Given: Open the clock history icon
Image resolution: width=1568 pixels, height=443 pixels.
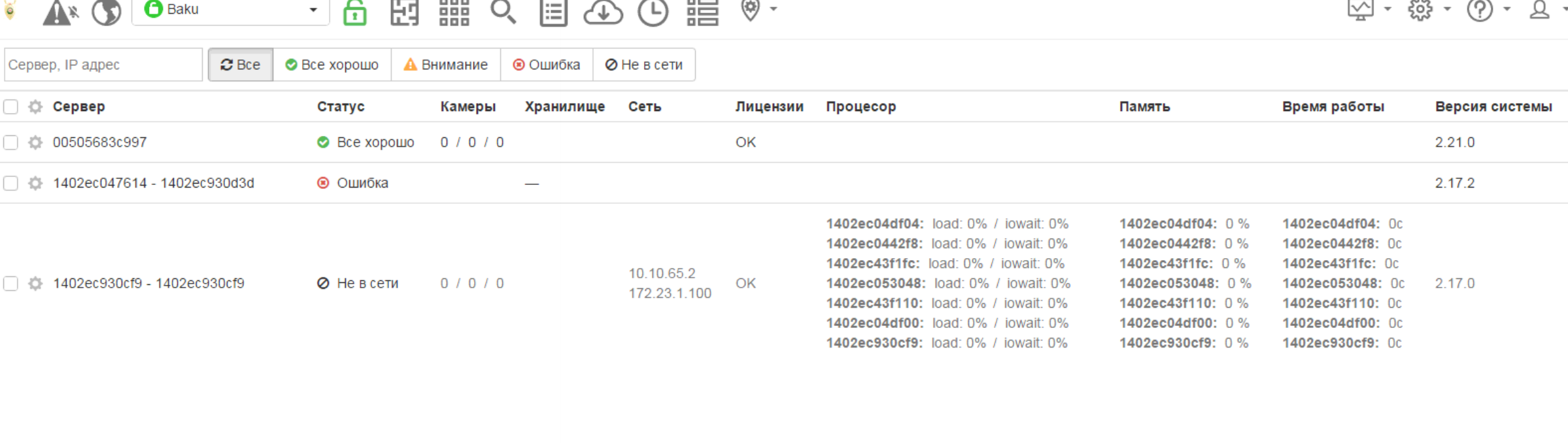Looking at the screenshot, I should [x=653, y=11].
